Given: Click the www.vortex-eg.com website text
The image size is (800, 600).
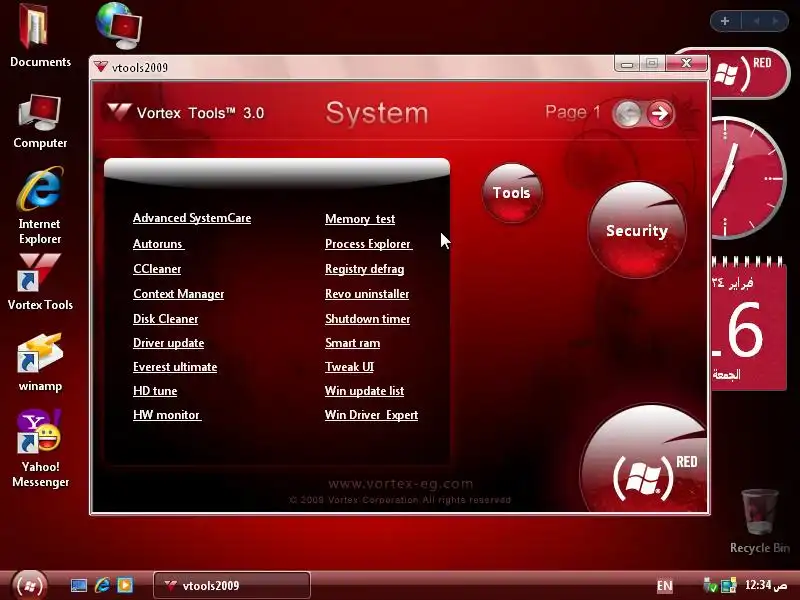Looking at the screenshot, I should [x=401, y=483].
